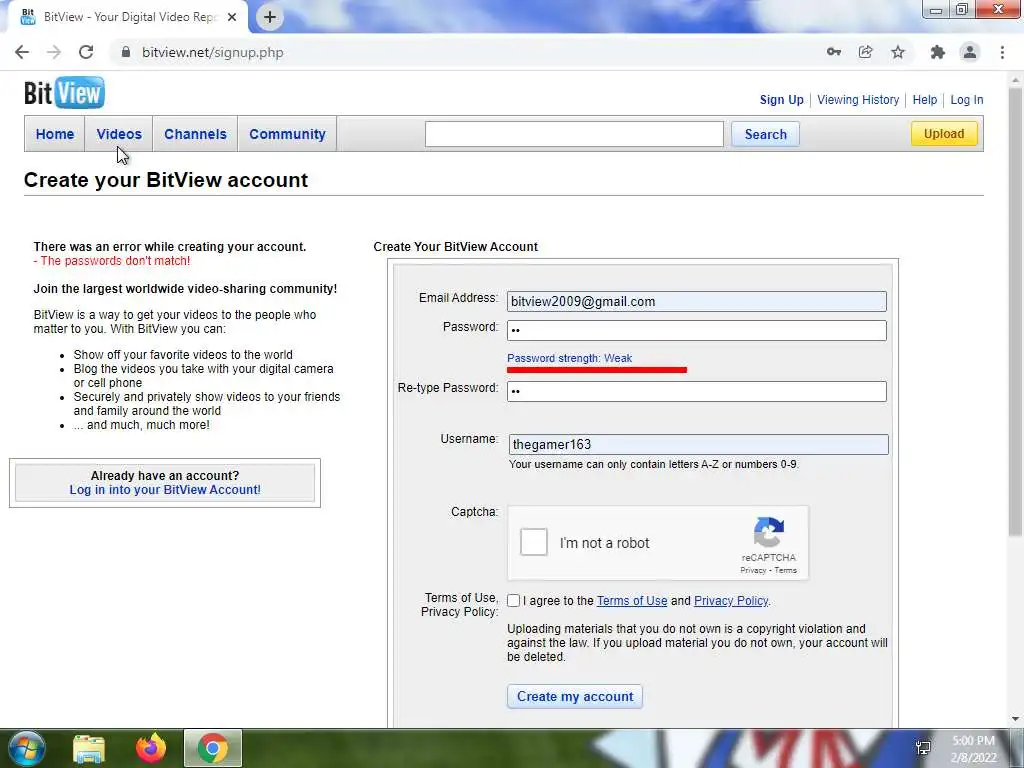Image resolution: width=1024 pixels, height=768 pixels.
Task: Open the Viewing History link
Action: pyautogui.click(x=858, y=100)
